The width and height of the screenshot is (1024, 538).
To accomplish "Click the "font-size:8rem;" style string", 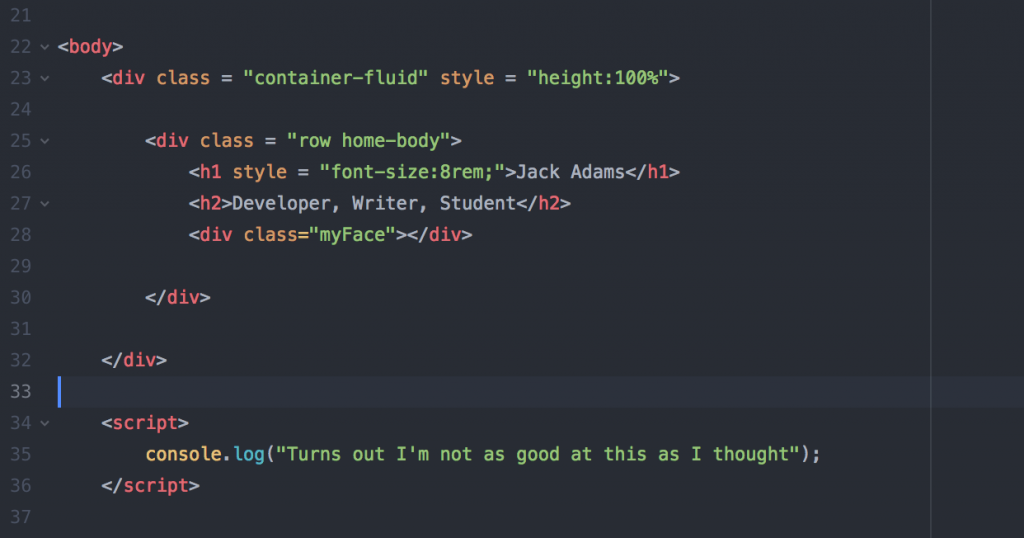I will (412, 172).
